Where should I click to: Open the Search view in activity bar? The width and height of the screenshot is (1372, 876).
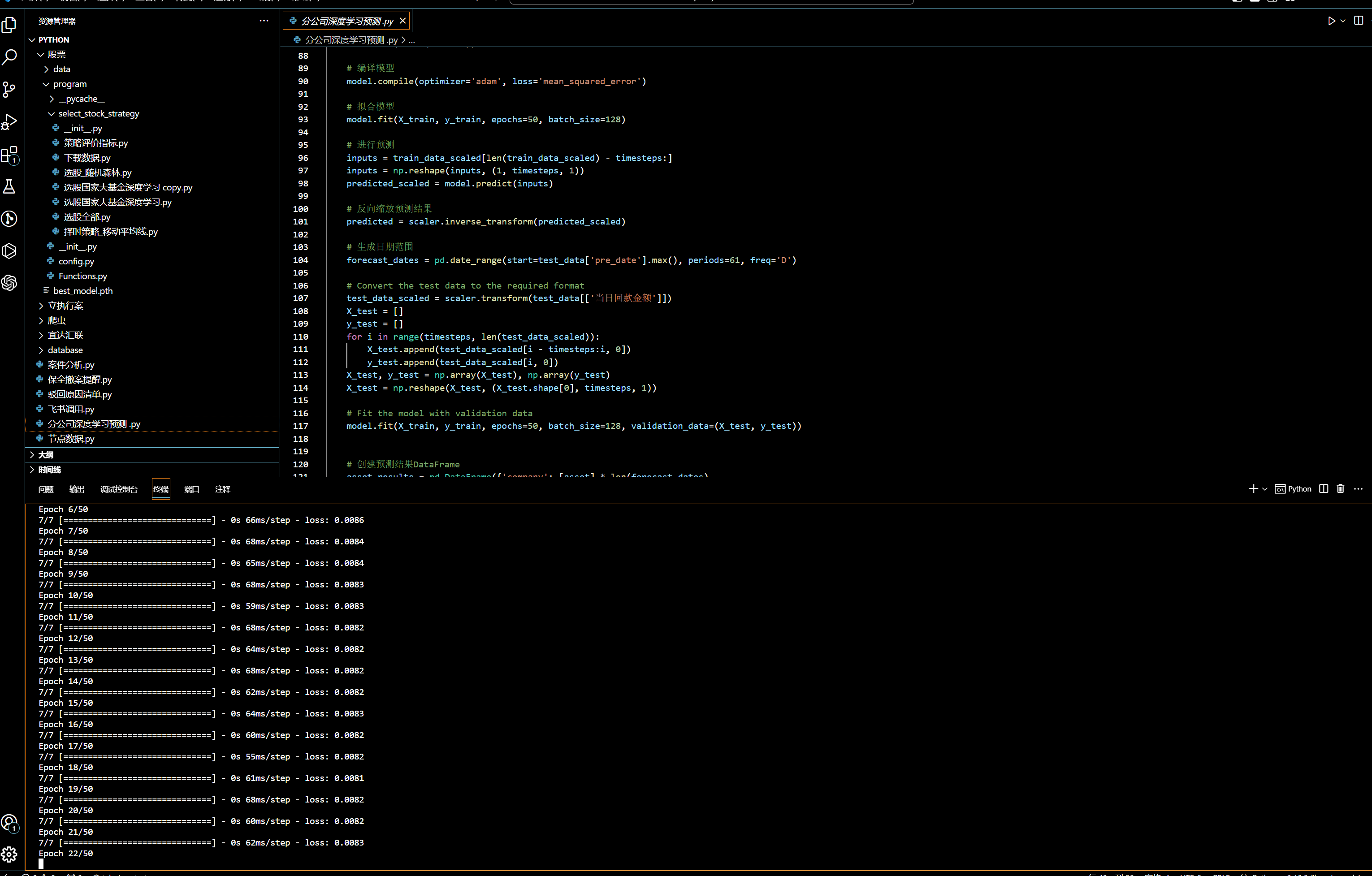tap(10, 57)
